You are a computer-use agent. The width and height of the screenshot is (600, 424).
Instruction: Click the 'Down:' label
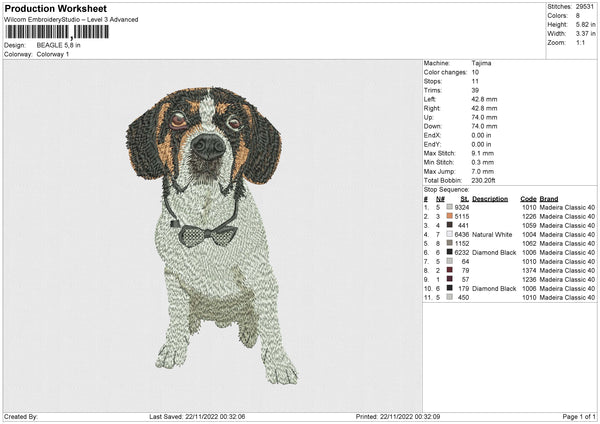point(432,126)
